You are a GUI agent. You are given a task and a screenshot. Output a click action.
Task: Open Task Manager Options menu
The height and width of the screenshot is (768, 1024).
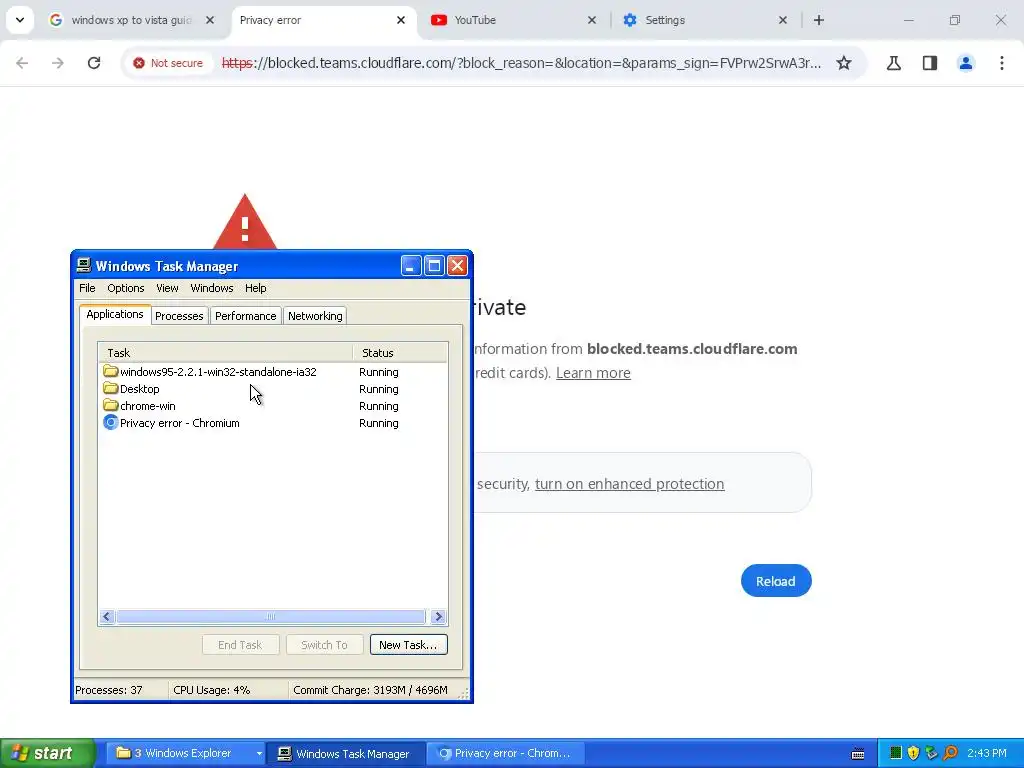(125, 288)
